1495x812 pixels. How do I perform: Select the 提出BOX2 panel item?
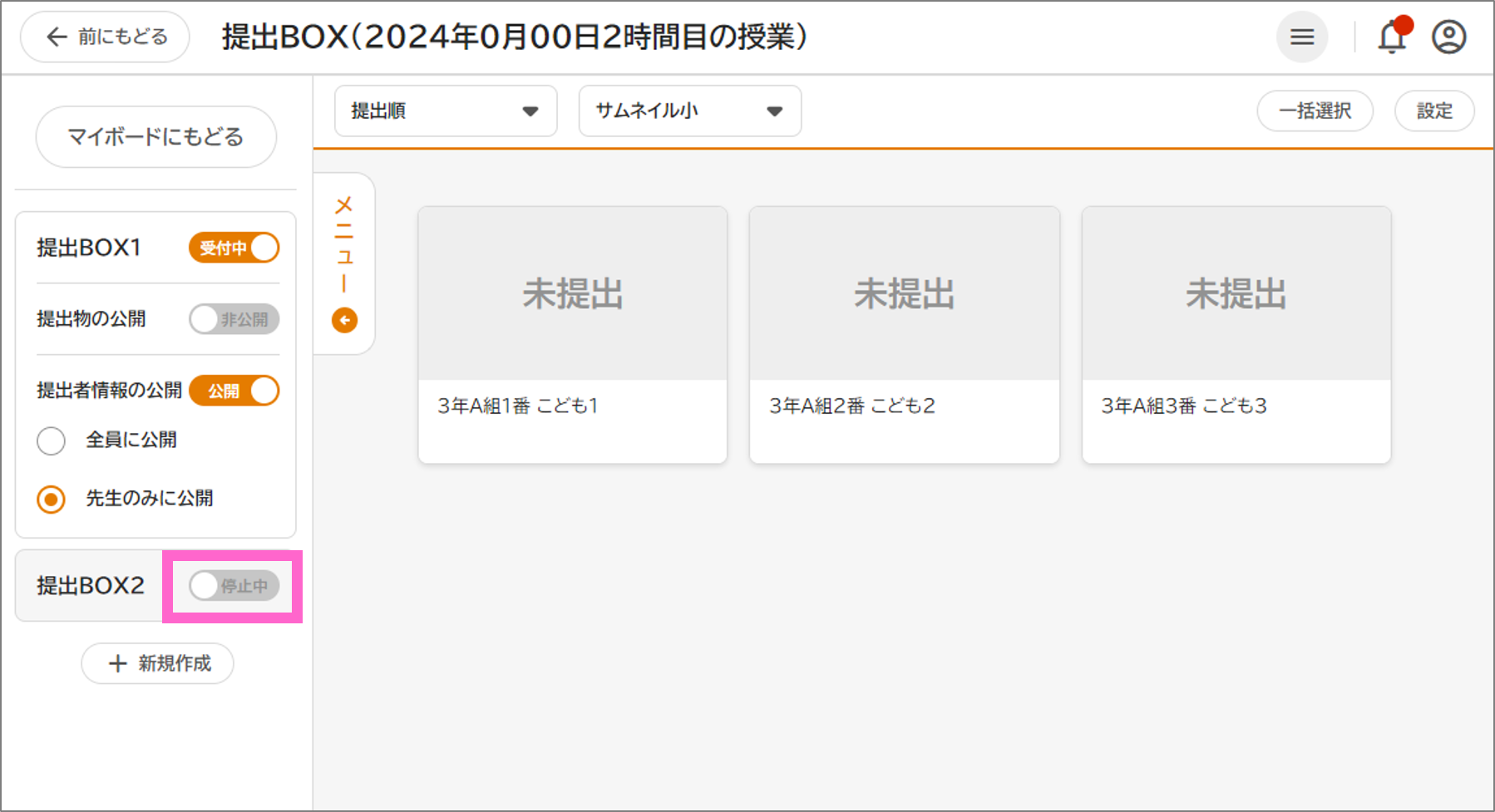tap(91, 586)
